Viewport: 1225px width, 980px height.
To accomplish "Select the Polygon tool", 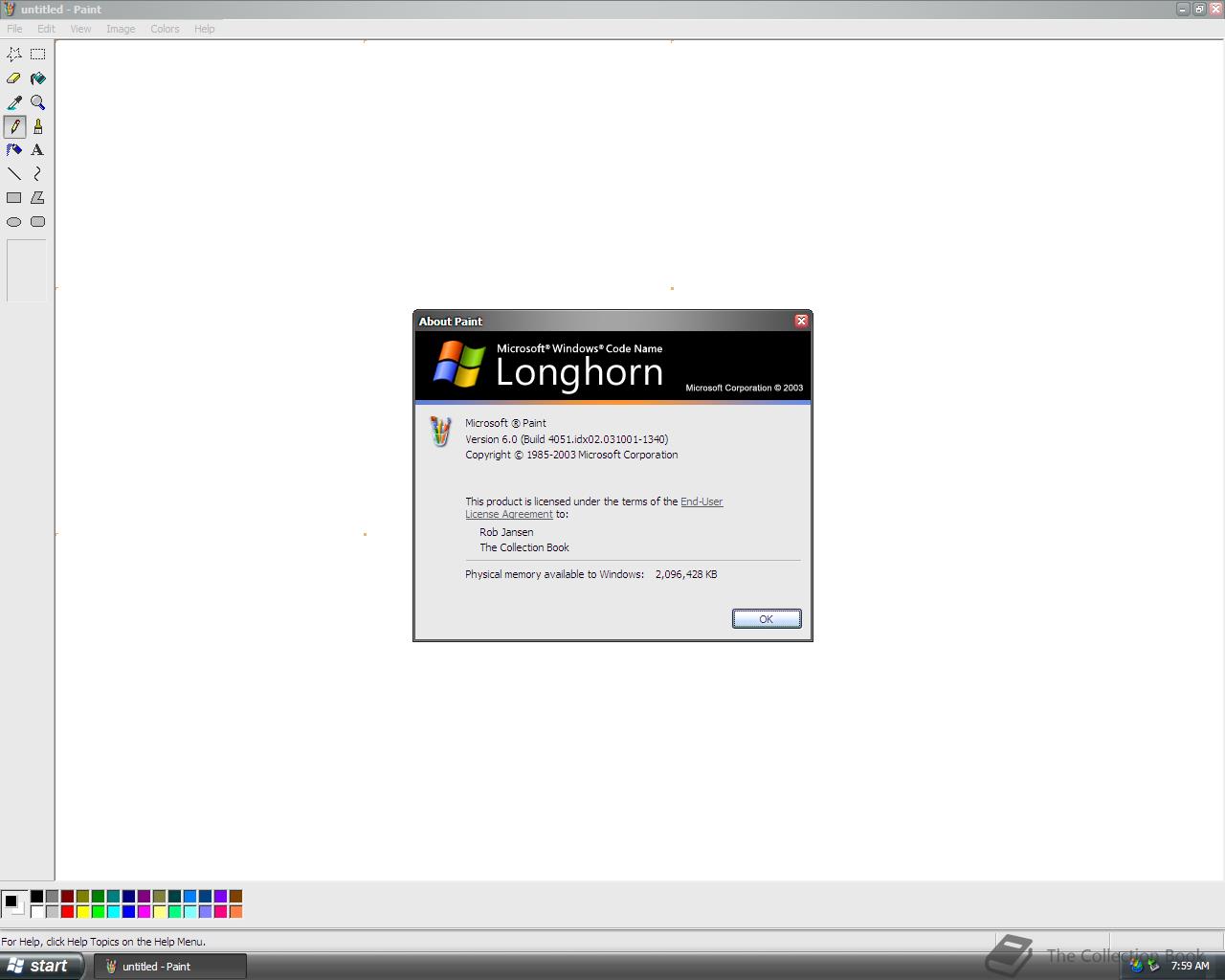I will (37, 198).
